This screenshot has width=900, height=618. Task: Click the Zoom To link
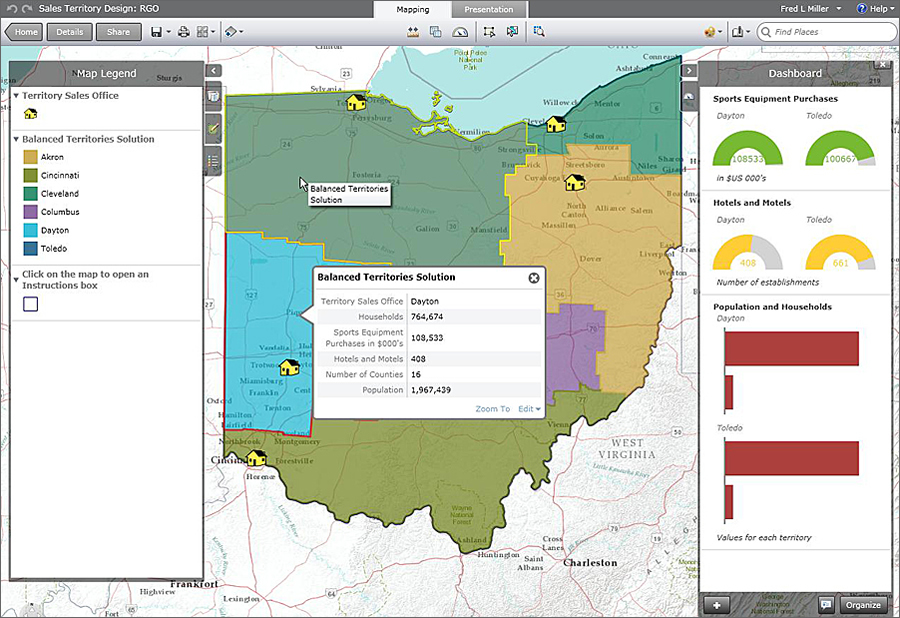(x=492, y=409)
